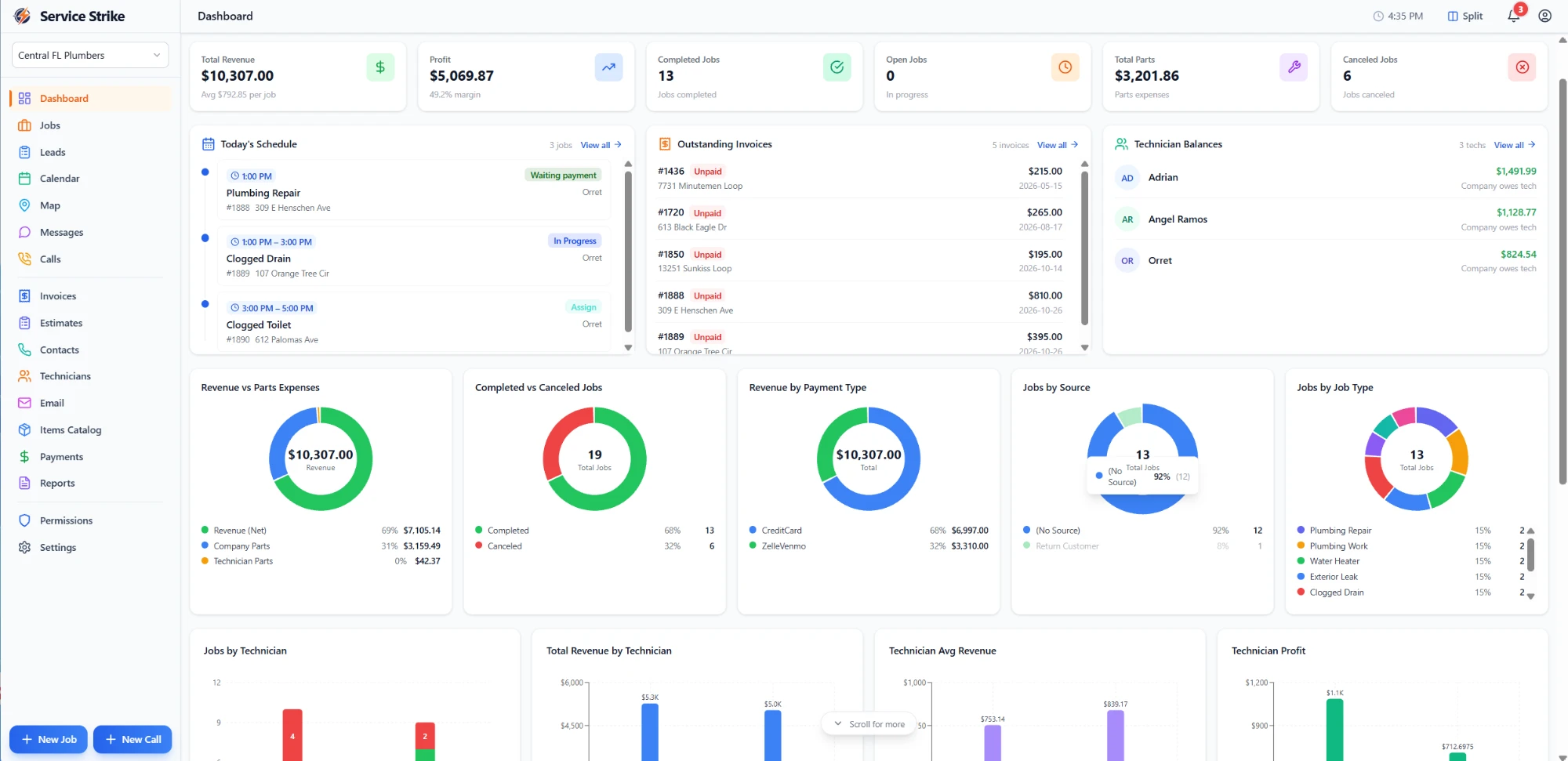Open invoice #1436 row

coord(860,178)
